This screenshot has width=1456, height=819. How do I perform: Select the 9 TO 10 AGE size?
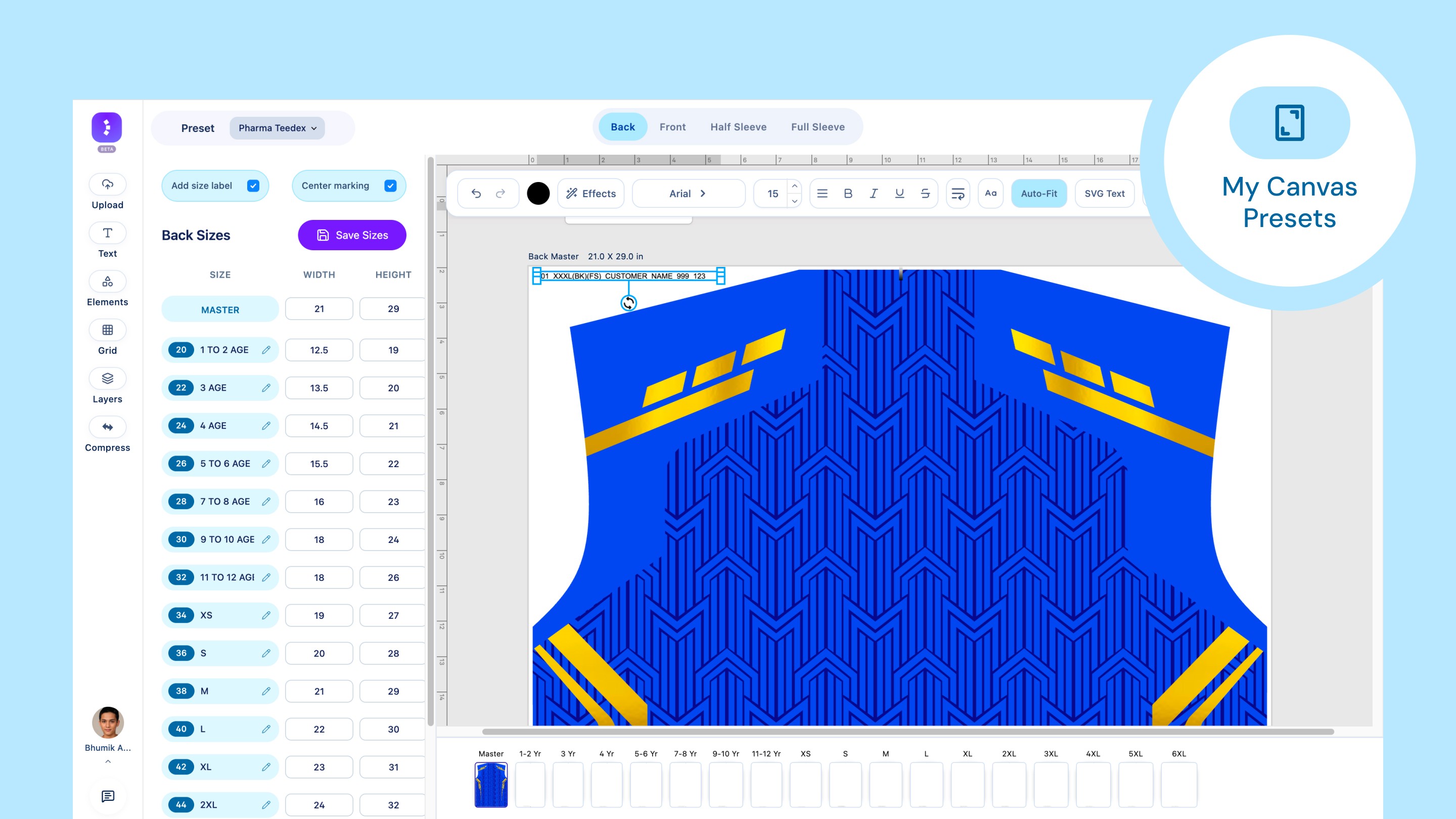click(220, 539)
